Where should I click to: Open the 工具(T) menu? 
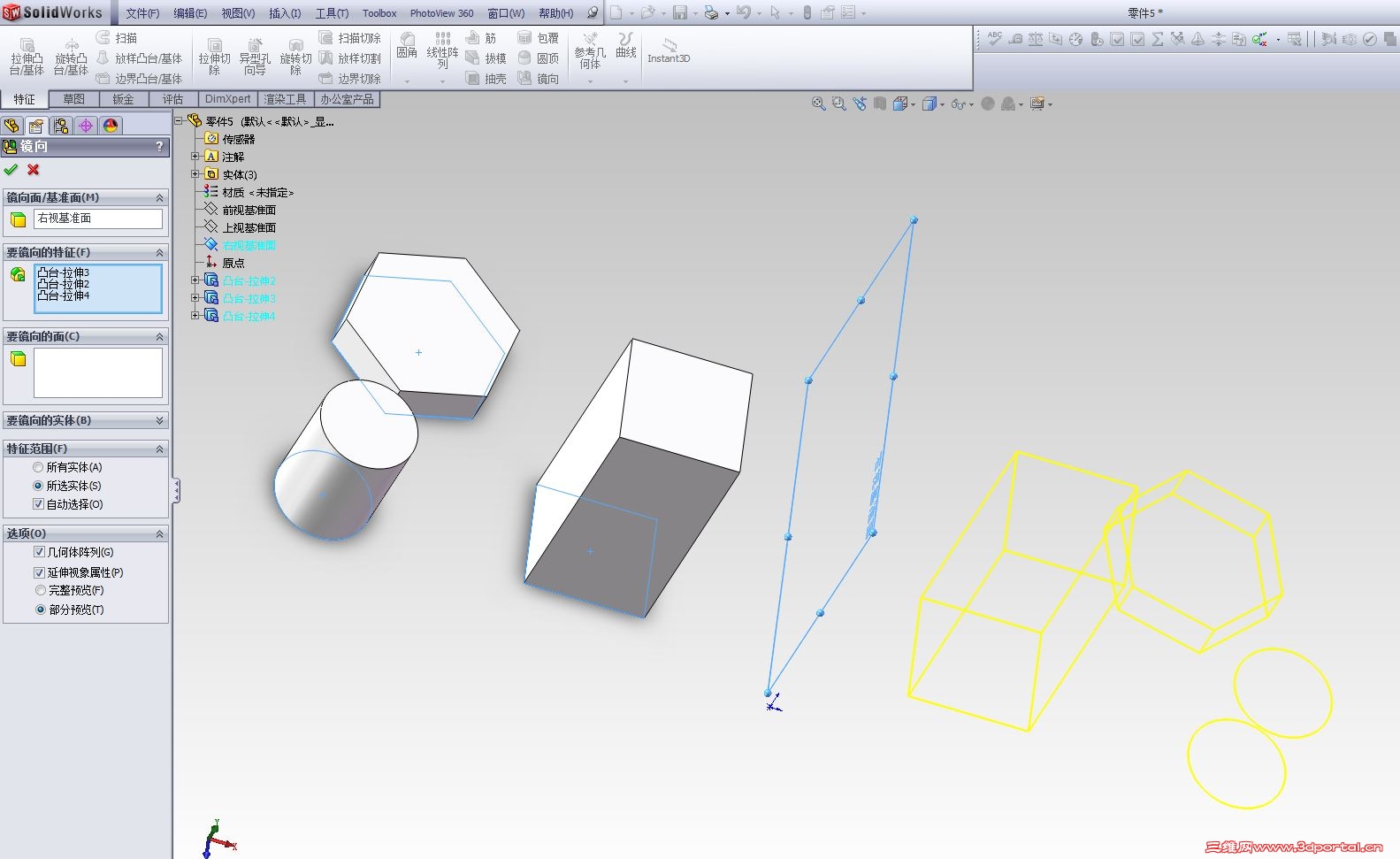point(333,13)
